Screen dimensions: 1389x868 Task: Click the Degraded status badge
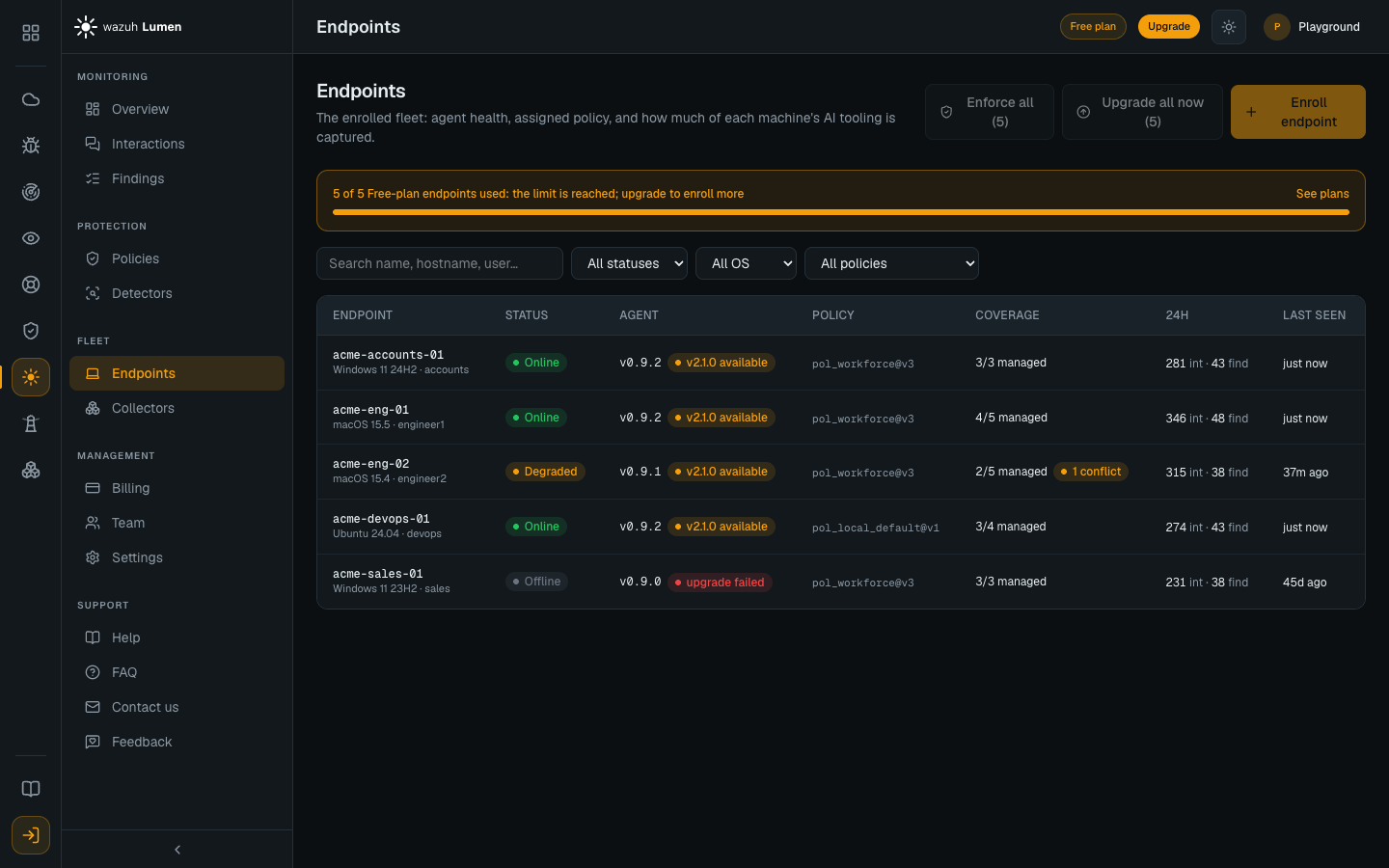(x=545, y=472)
